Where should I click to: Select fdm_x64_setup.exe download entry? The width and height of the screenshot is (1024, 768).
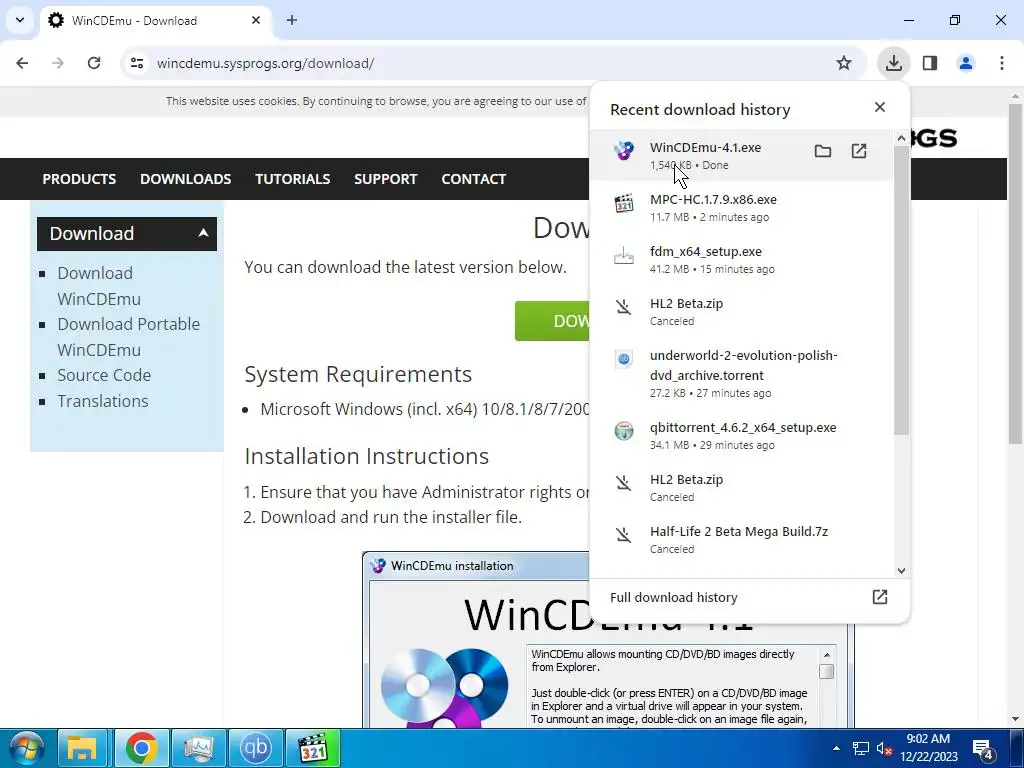pyautogui.click(x=742, y=260)
